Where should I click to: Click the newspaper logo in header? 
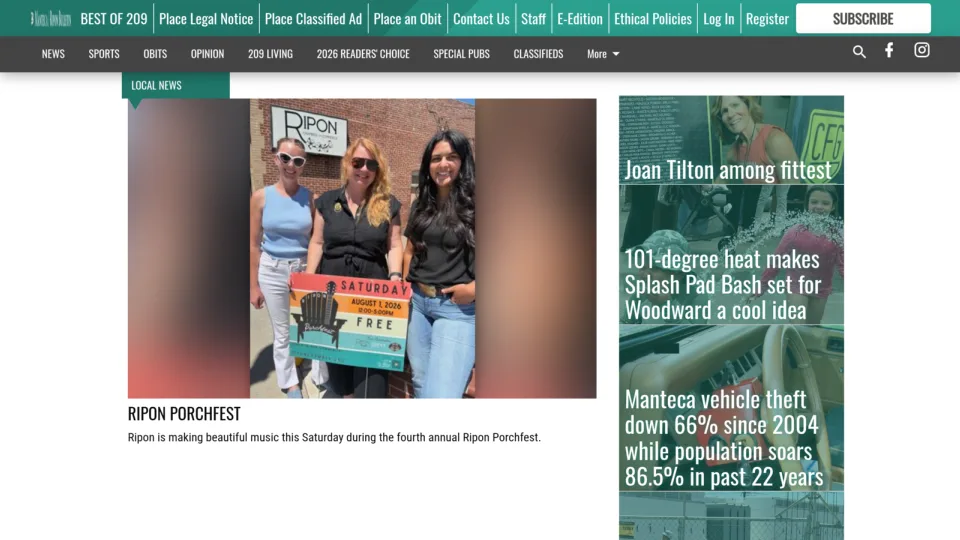51,19
